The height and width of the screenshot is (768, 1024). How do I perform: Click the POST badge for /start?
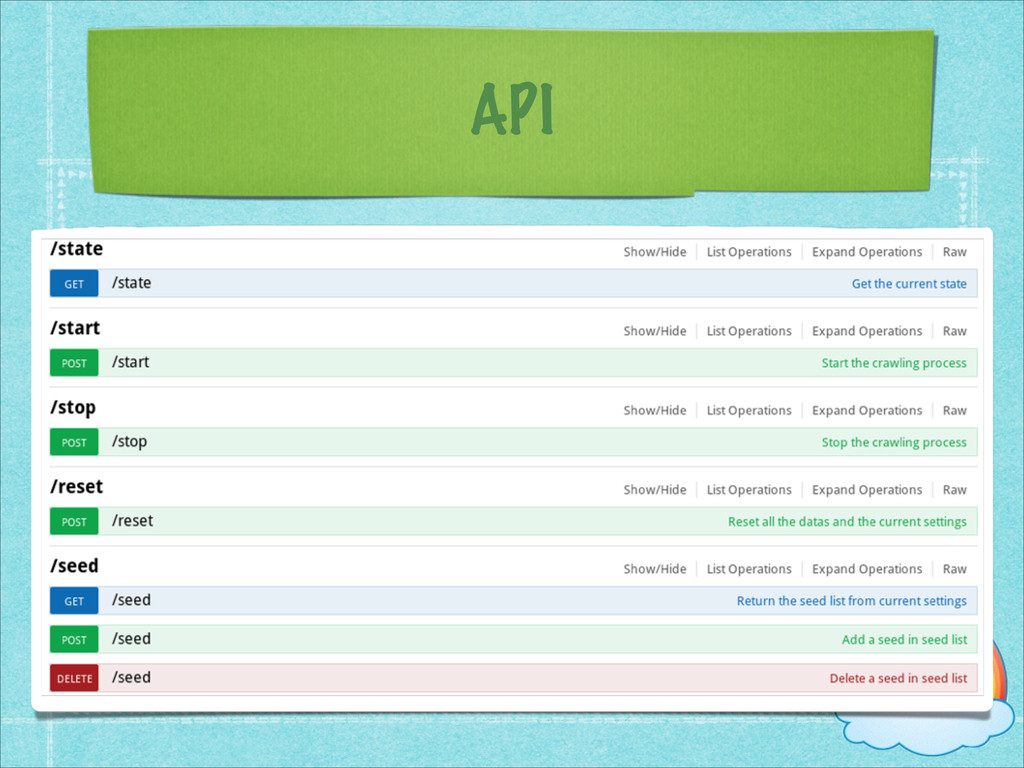click(74, 363)
